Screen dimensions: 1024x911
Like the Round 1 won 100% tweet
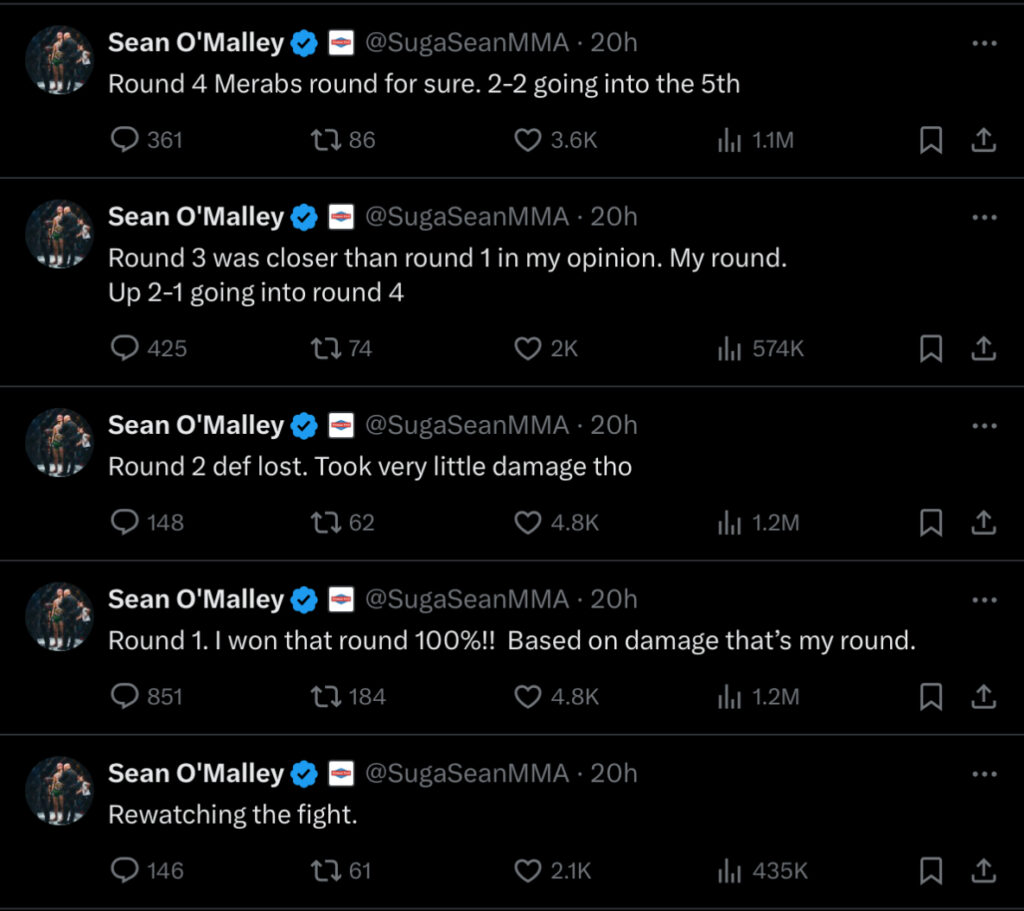[x=556, y=697]
